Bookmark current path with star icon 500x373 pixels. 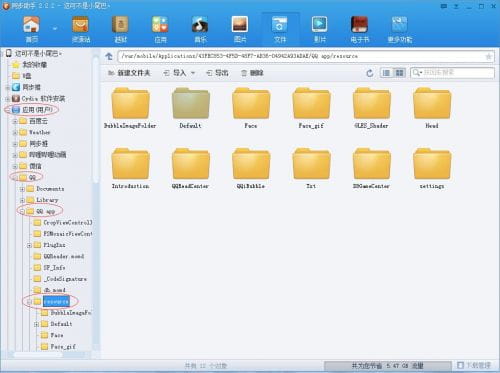coord(489,56)
